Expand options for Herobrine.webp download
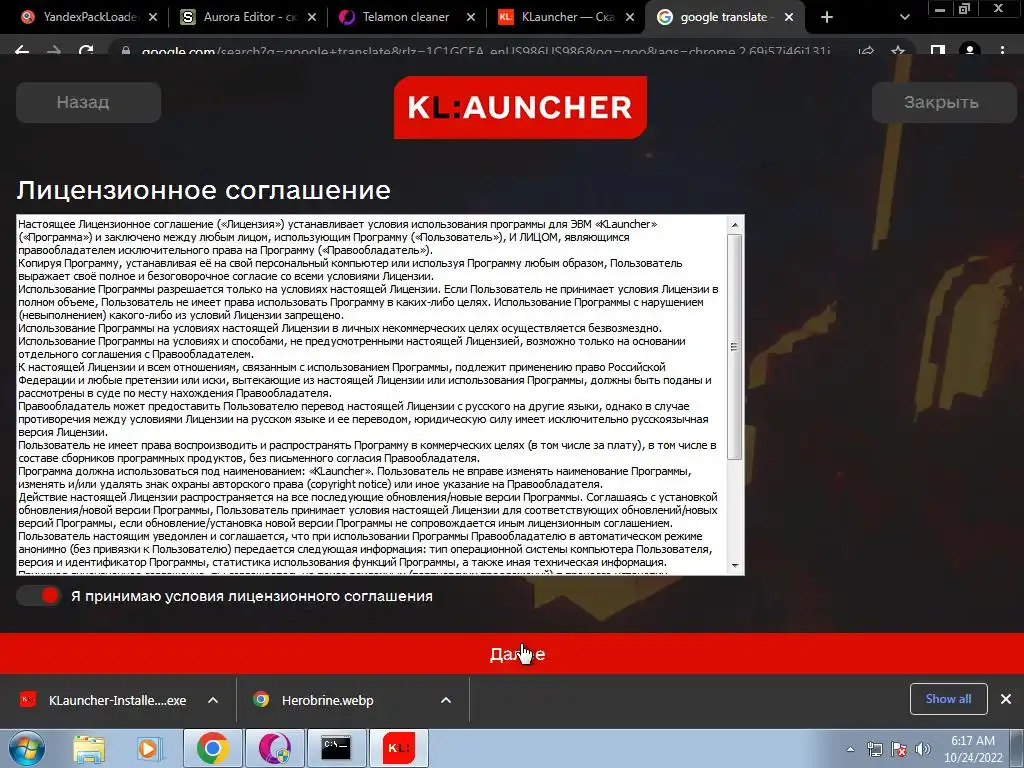 [x=446, y=700]
